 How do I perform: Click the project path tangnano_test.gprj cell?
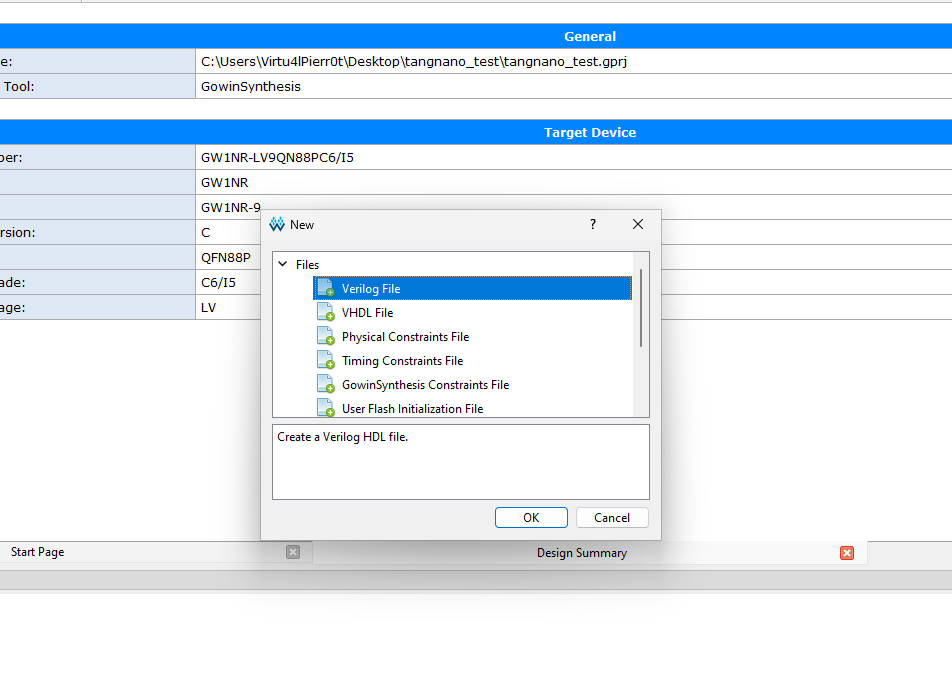click(574, 61)
